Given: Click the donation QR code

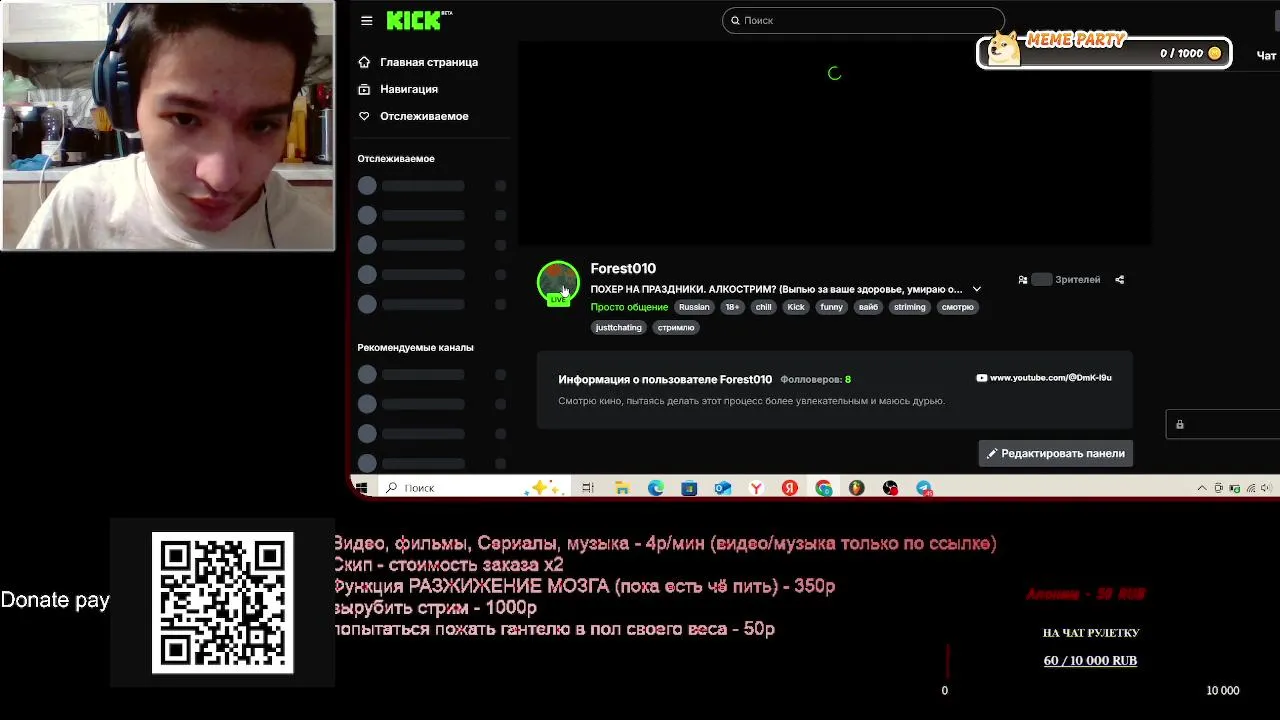Looking at the screenshot, I should tap(222, 603).
